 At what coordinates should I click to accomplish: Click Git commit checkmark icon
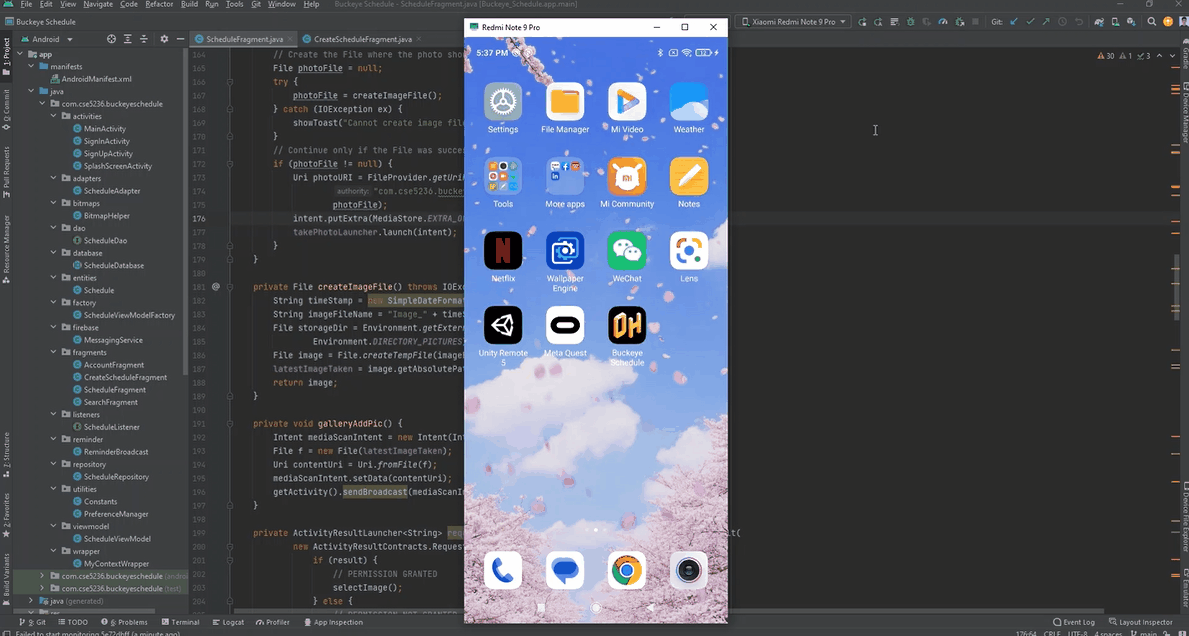pos(1030,21)
